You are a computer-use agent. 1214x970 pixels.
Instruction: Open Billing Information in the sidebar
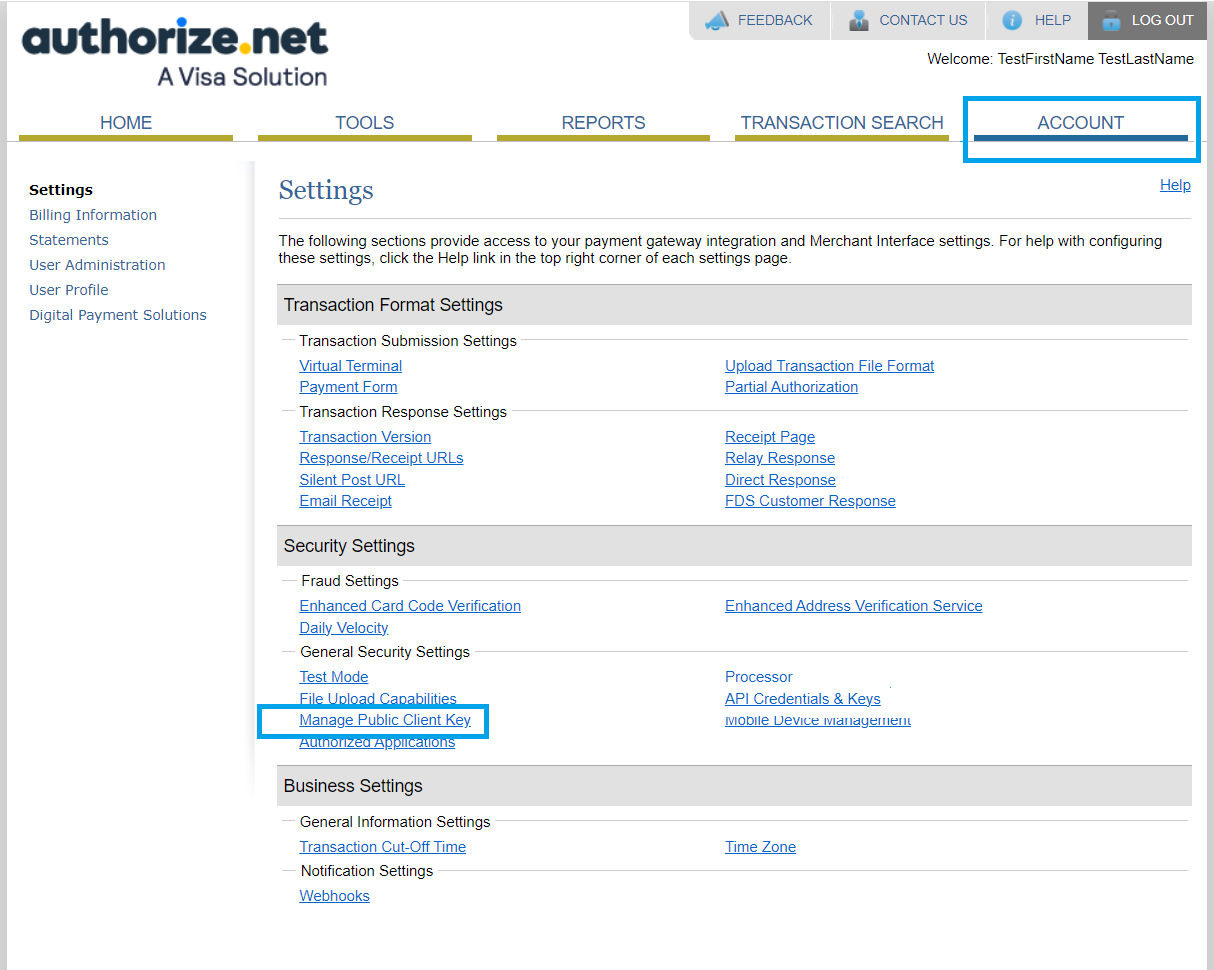click(93, 215)
